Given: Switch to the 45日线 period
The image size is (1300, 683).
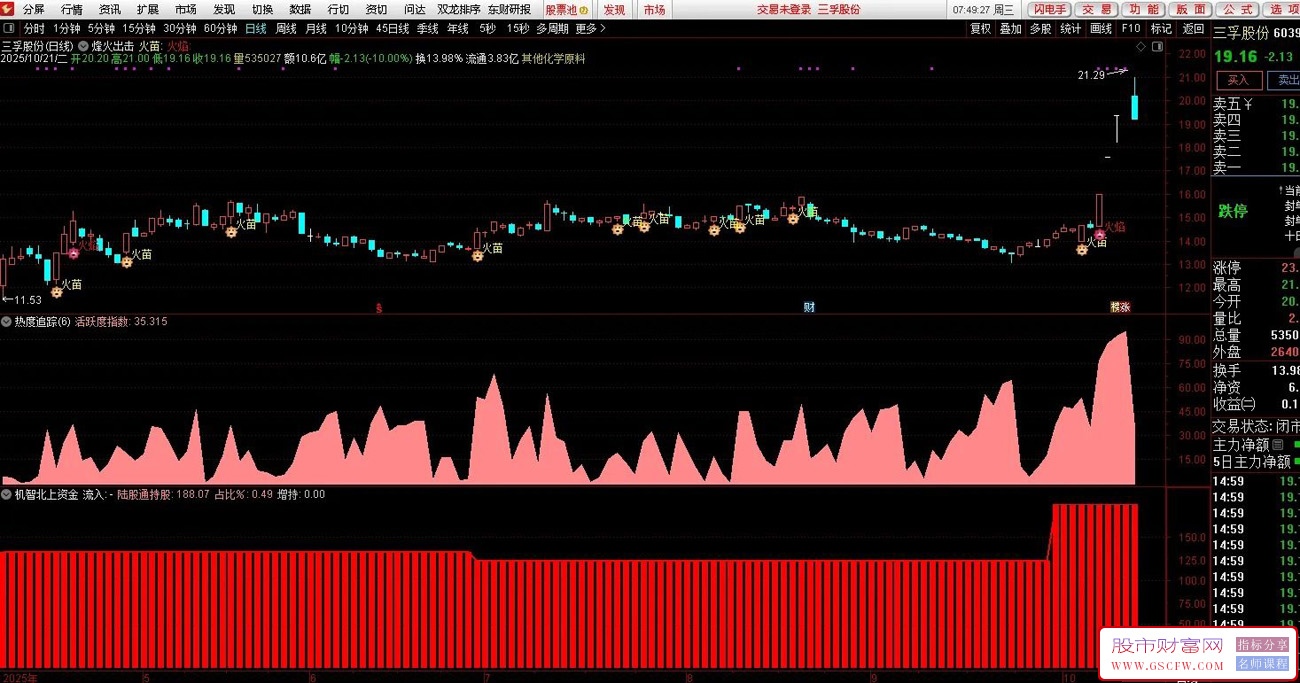Looking at the screenshot, I should 393,29.
